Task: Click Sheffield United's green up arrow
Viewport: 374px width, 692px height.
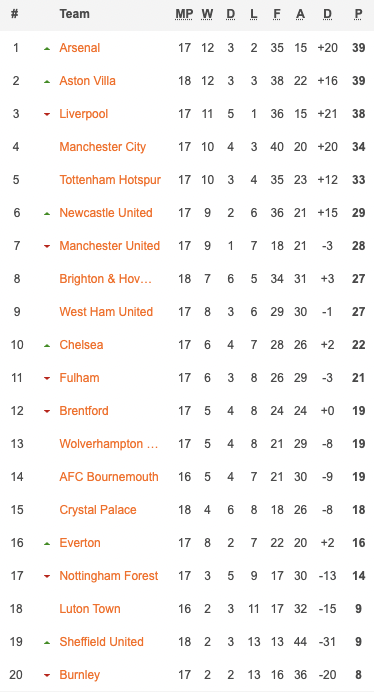Action: click(47, 643)
